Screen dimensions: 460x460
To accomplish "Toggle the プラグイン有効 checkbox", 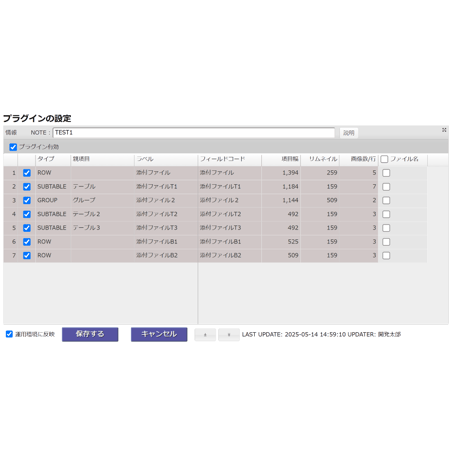I will tap(13, 147).
